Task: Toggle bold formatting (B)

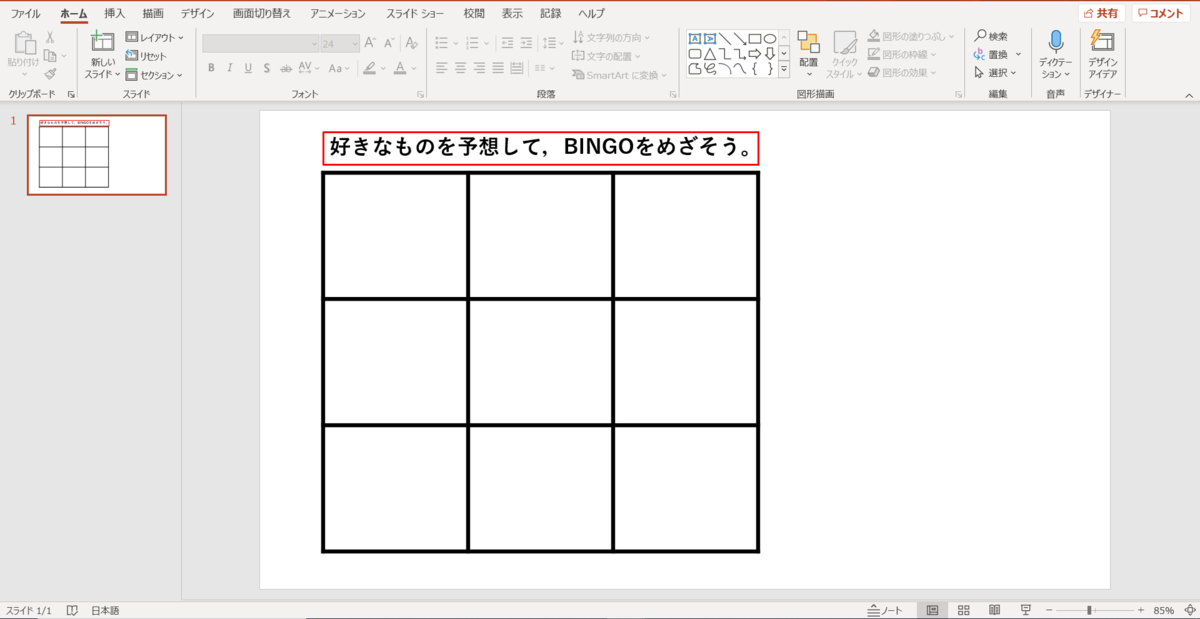Action: click(x=211, y=68)
